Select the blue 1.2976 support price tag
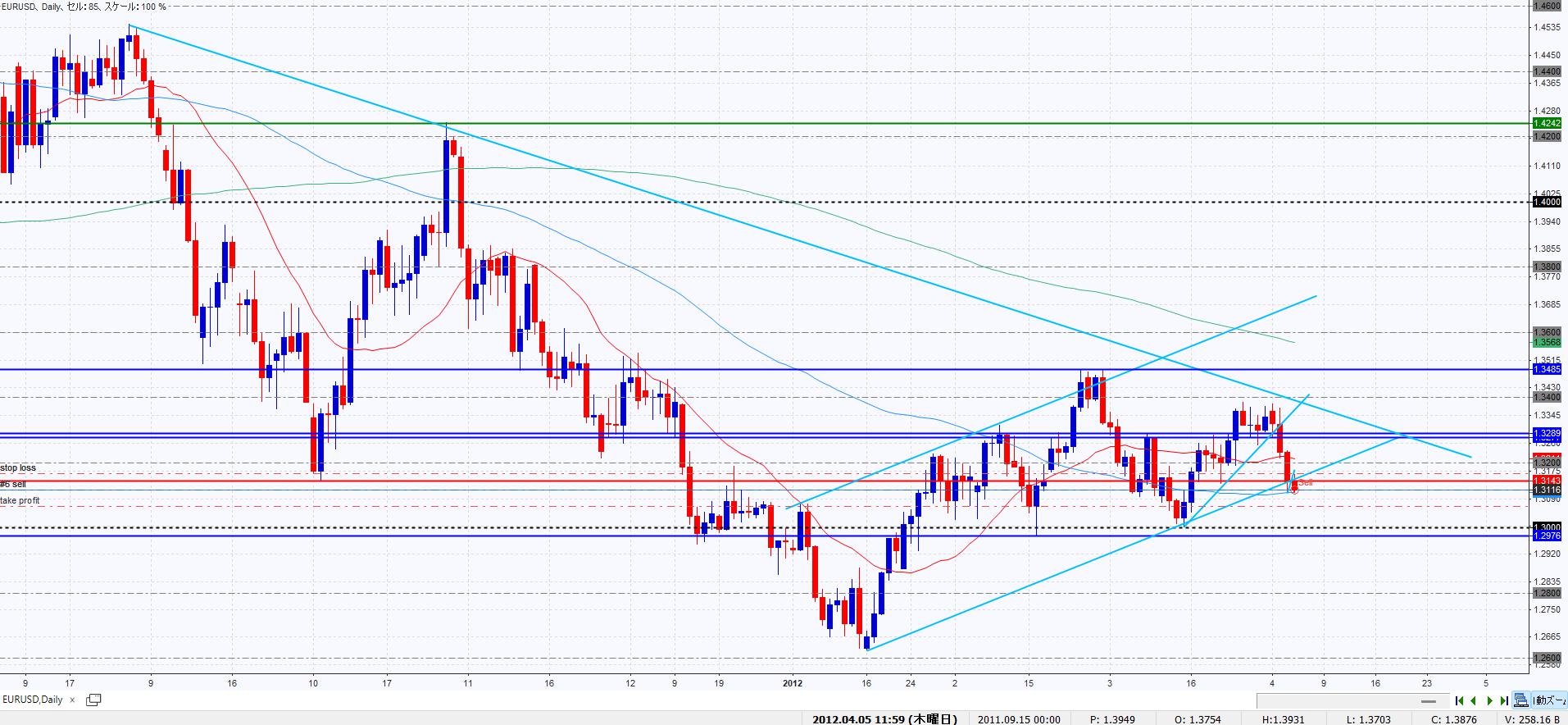Image resolution: width=1568 pixels, height=725 pixels. click(x=1546, y=536)
